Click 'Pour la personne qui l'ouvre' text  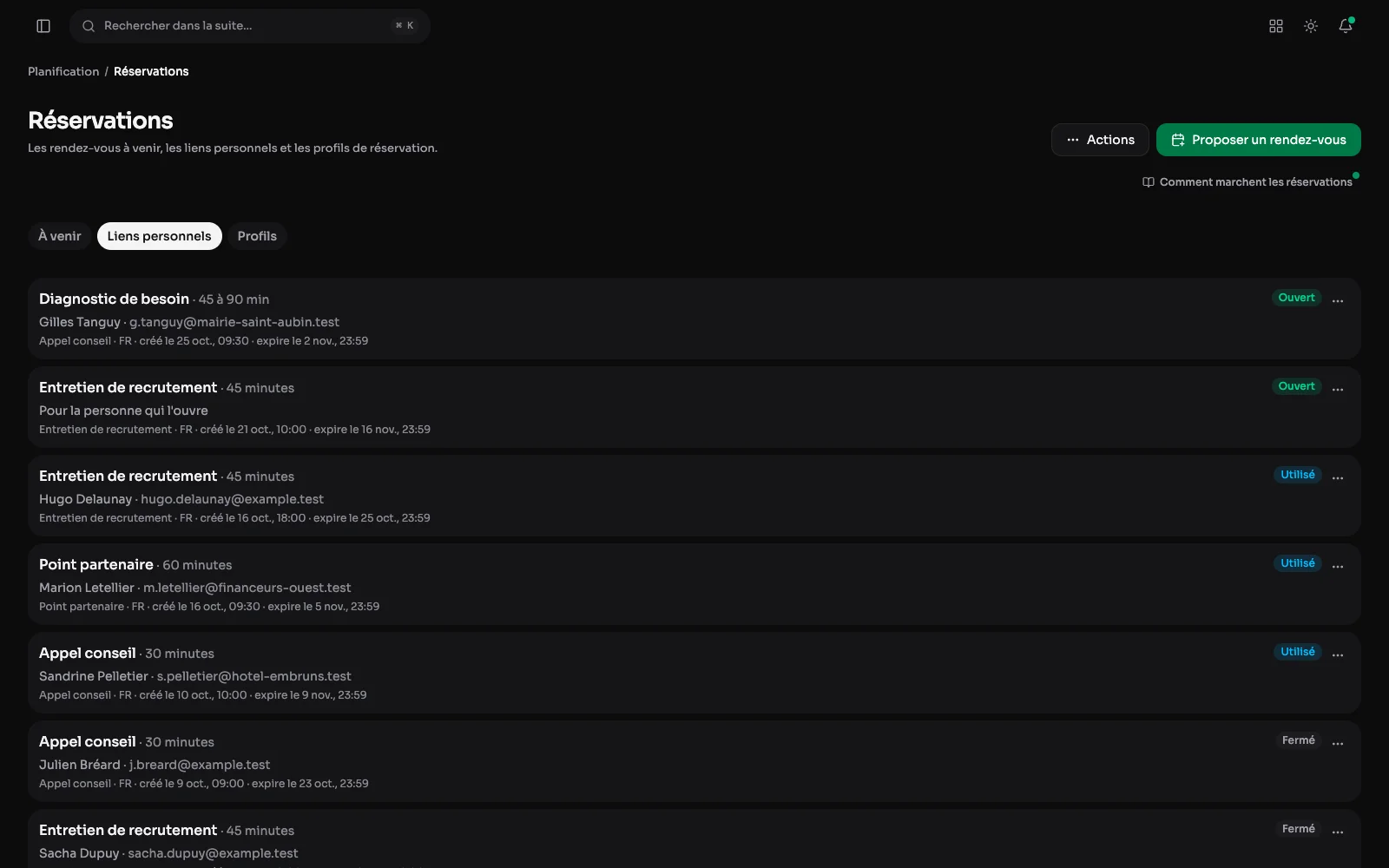pos(123,411)
